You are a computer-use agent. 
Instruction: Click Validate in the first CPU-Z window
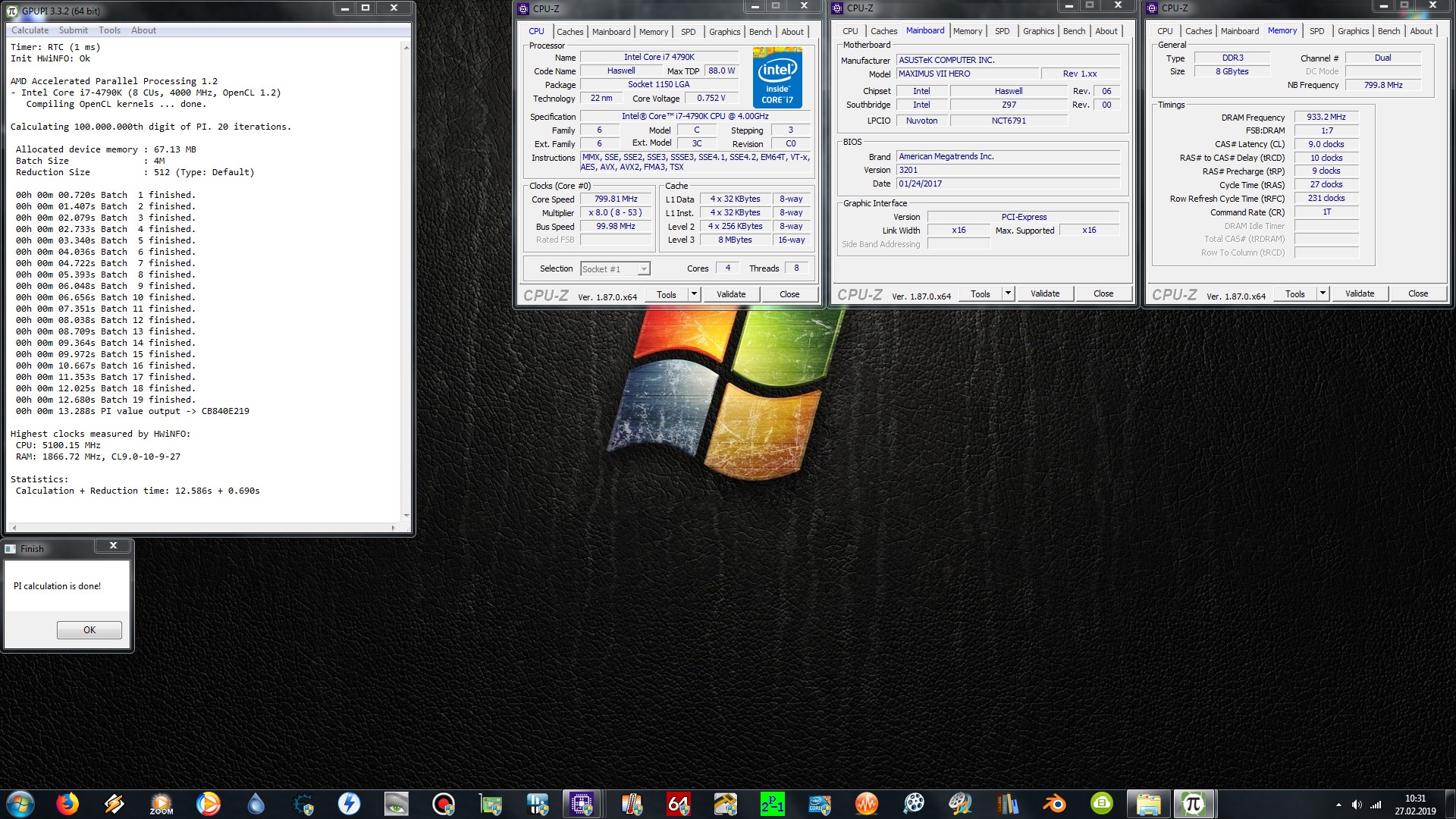[x=731, y=294]
